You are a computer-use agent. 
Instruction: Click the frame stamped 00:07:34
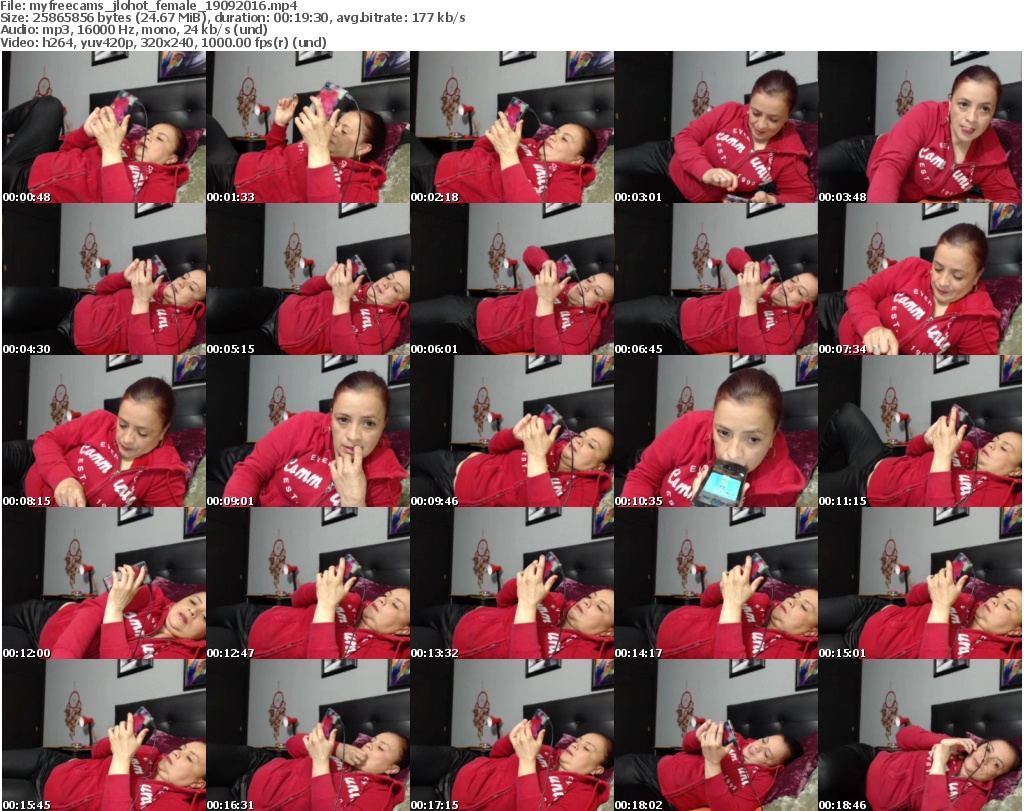click(920, 279)
